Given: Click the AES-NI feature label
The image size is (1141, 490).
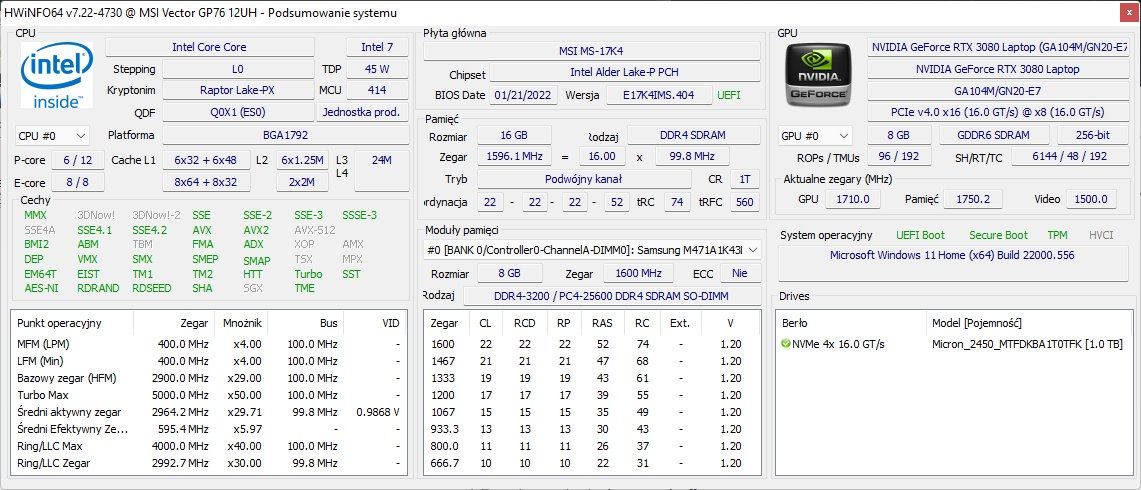Looking at the screenshot, I should (41, 288).
